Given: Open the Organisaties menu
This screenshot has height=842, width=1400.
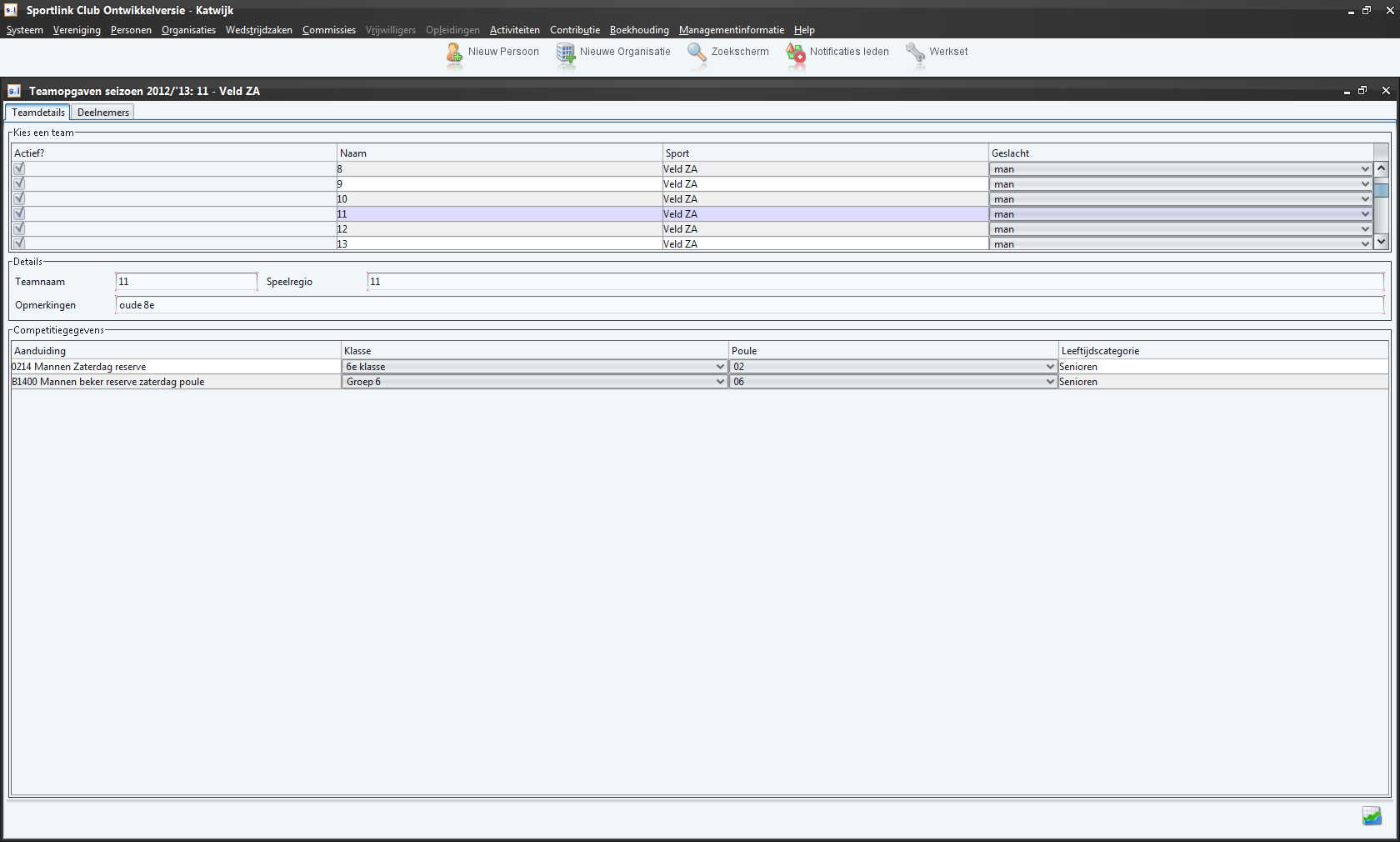Looking at the screenshot, I should (188, 30).
